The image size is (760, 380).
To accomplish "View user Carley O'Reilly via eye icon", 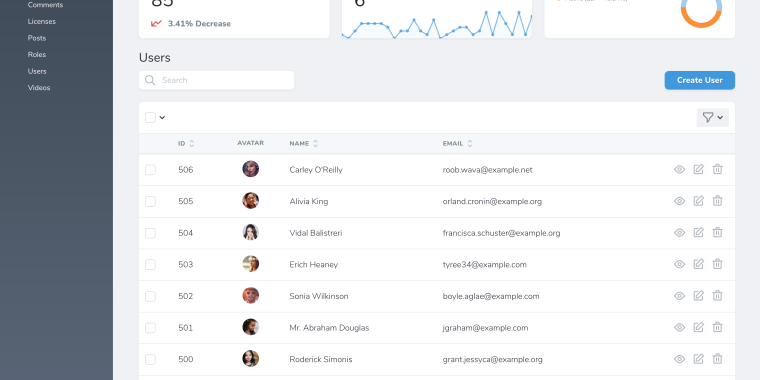I will coord(680,170).
